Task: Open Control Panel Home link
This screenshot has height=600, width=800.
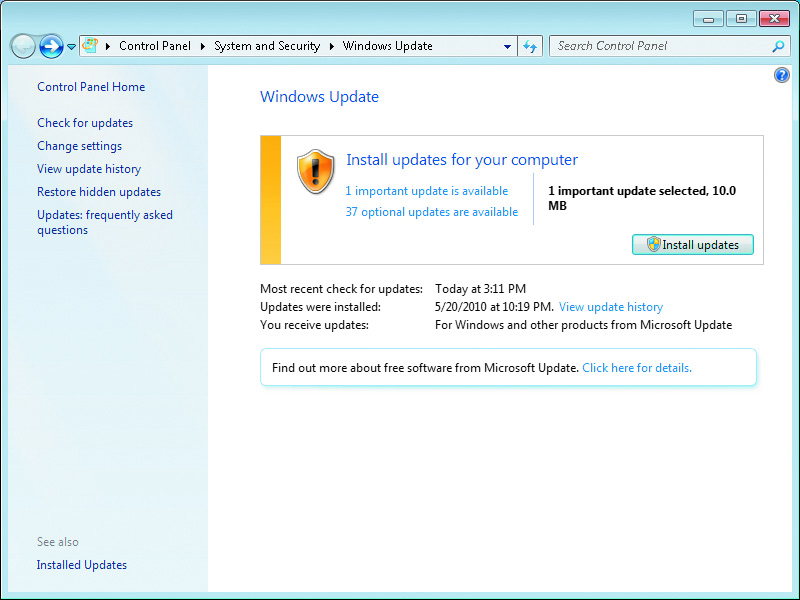Action: click(91, 87)
